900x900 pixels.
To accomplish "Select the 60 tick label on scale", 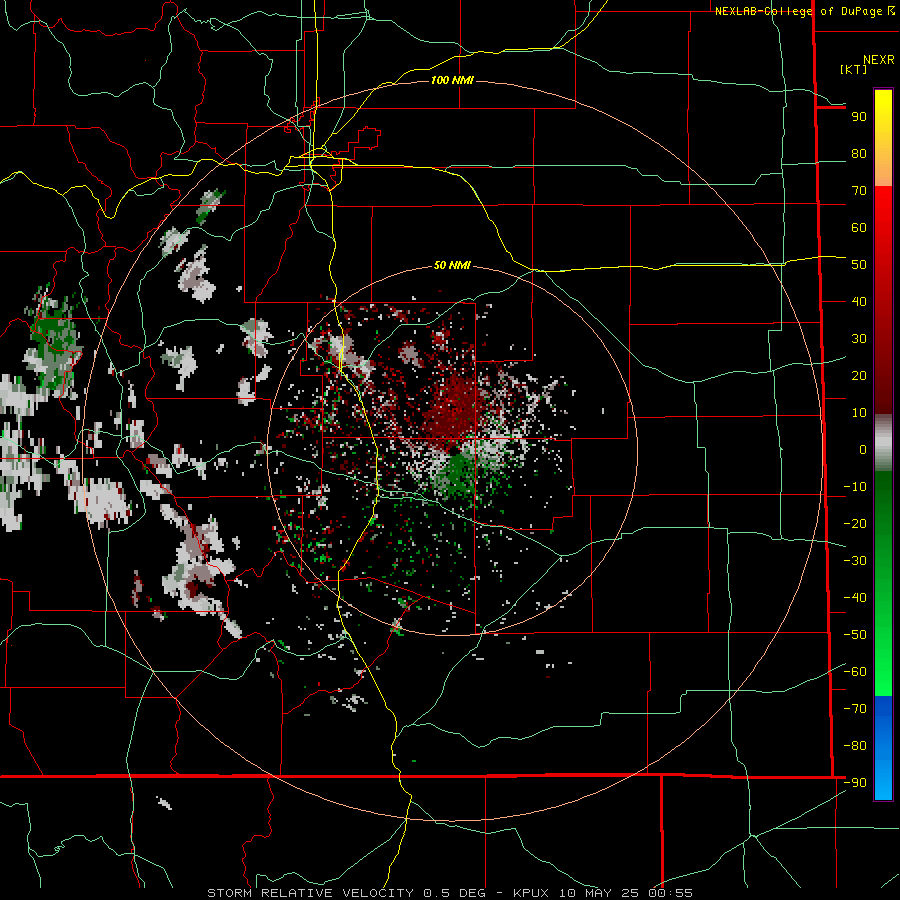I will click(859, 228).
